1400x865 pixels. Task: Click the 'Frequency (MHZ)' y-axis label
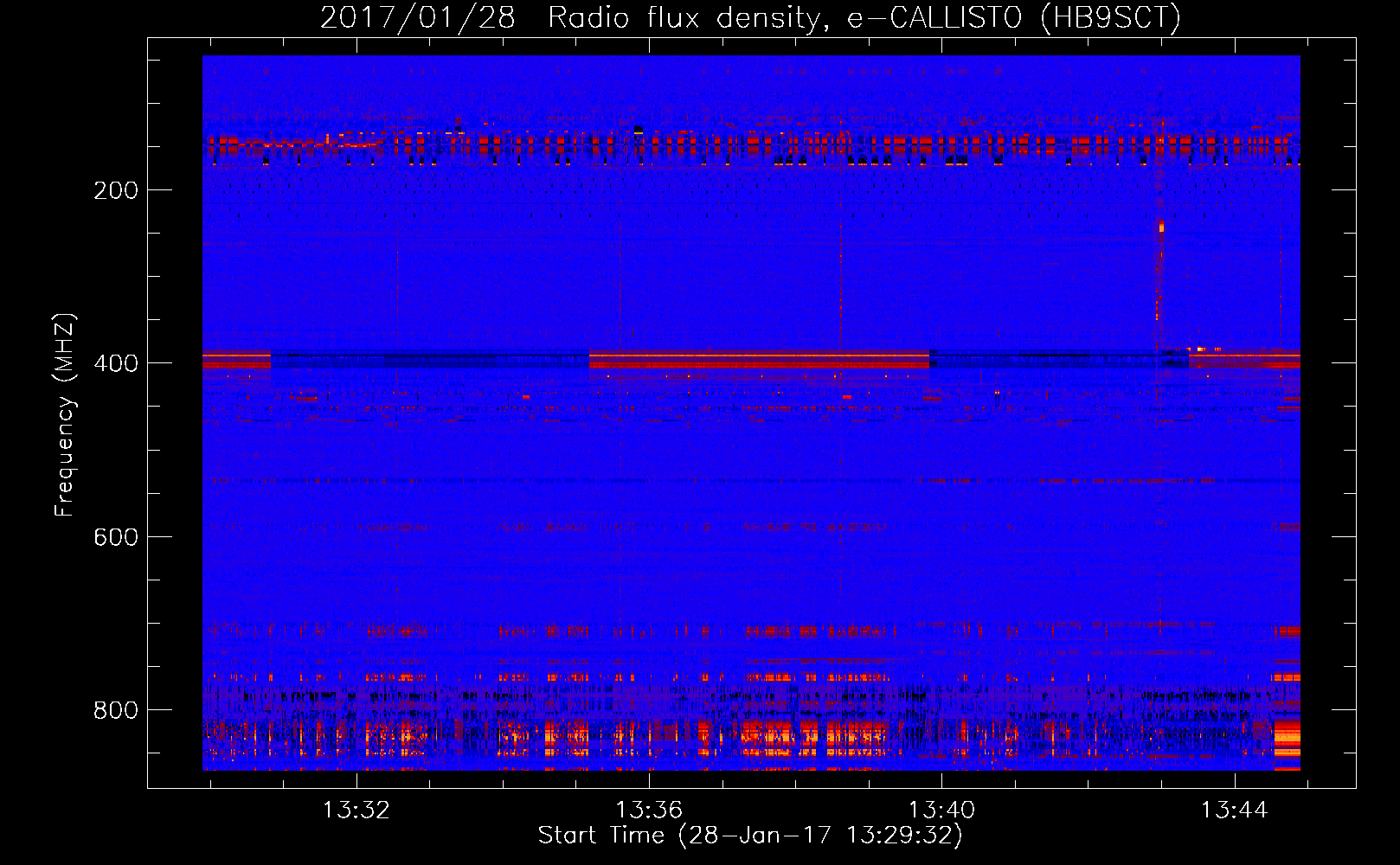coord(65,414)
